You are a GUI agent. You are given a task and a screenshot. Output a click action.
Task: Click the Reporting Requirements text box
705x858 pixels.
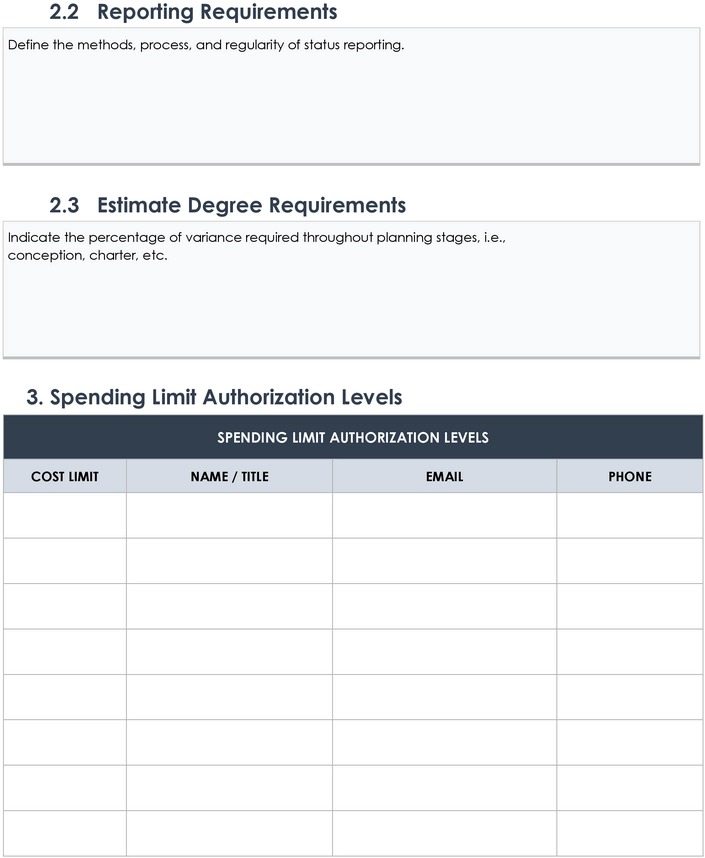(351, 96)
